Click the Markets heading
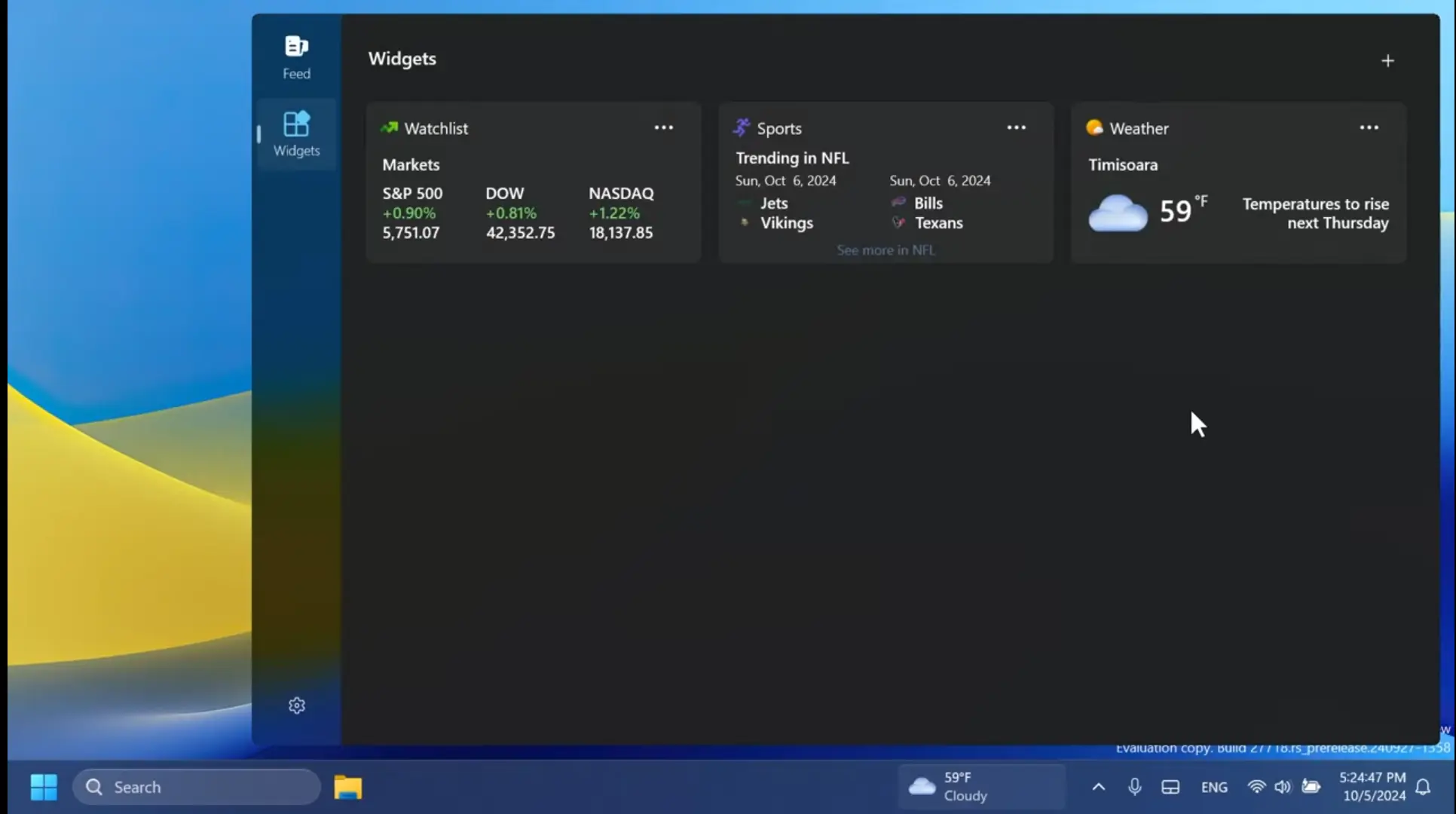1456x814 pixels. tap(411, 164)
